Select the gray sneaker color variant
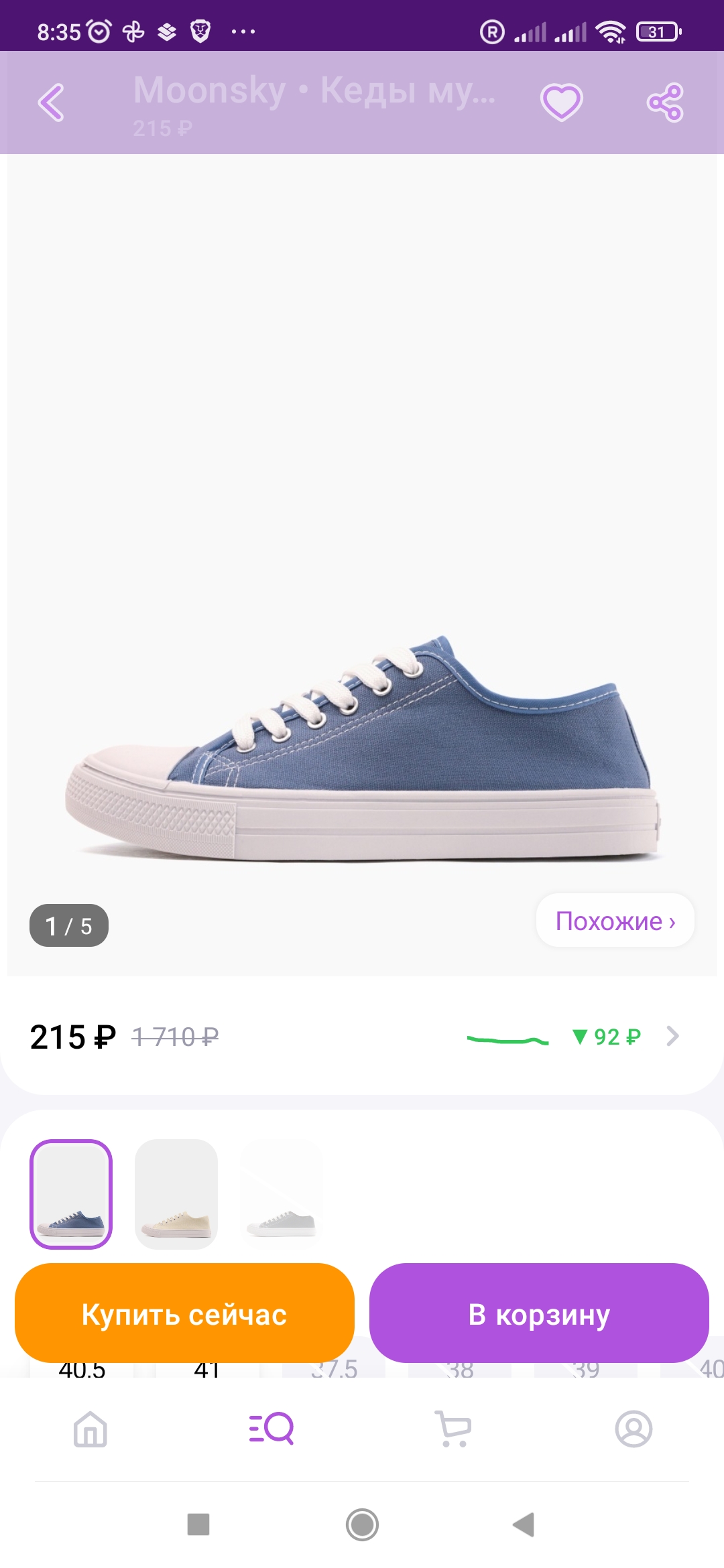The height and width of the screenshot is (1568, 724). (x=282, y=1194)
